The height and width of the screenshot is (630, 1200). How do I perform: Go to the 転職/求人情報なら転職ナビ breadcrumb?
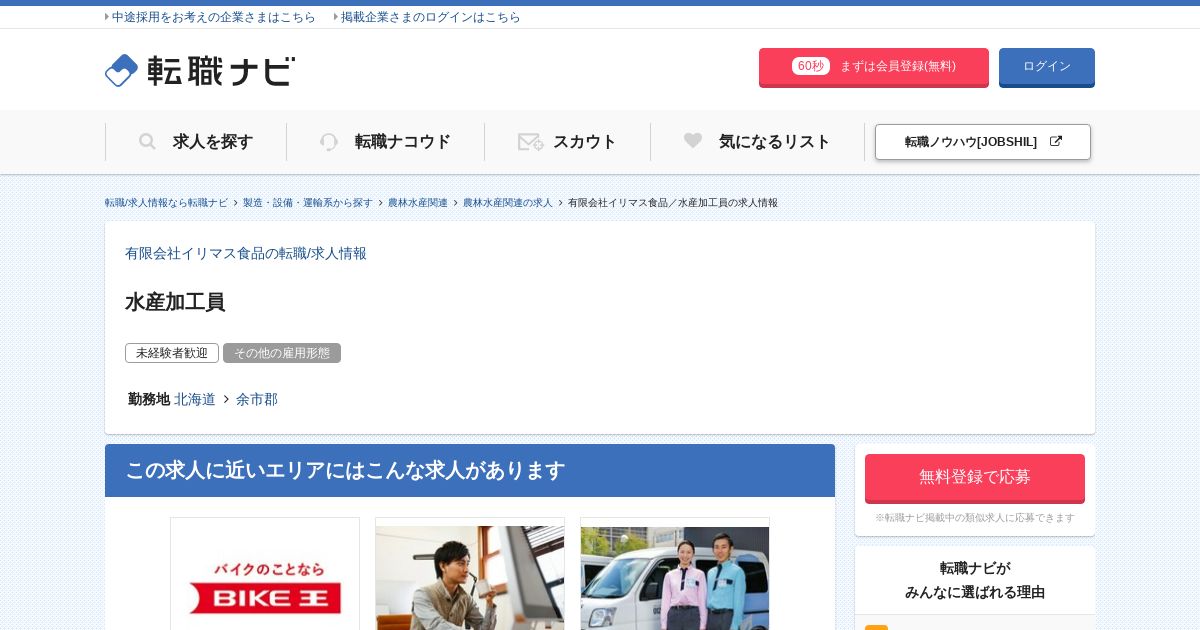pyautogui.click(x=166, y=203)
